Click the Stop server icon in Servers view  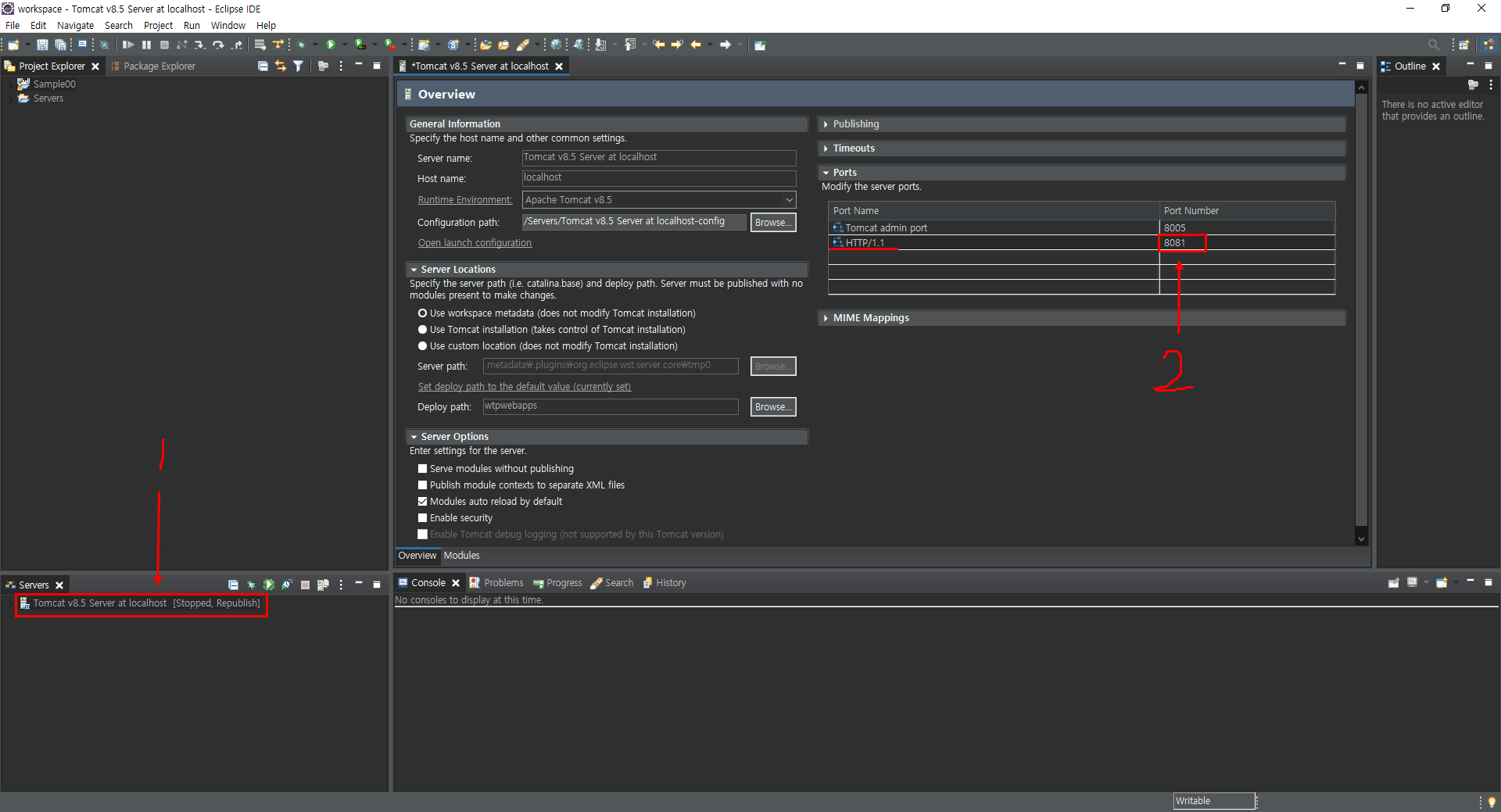pos(305,585)
